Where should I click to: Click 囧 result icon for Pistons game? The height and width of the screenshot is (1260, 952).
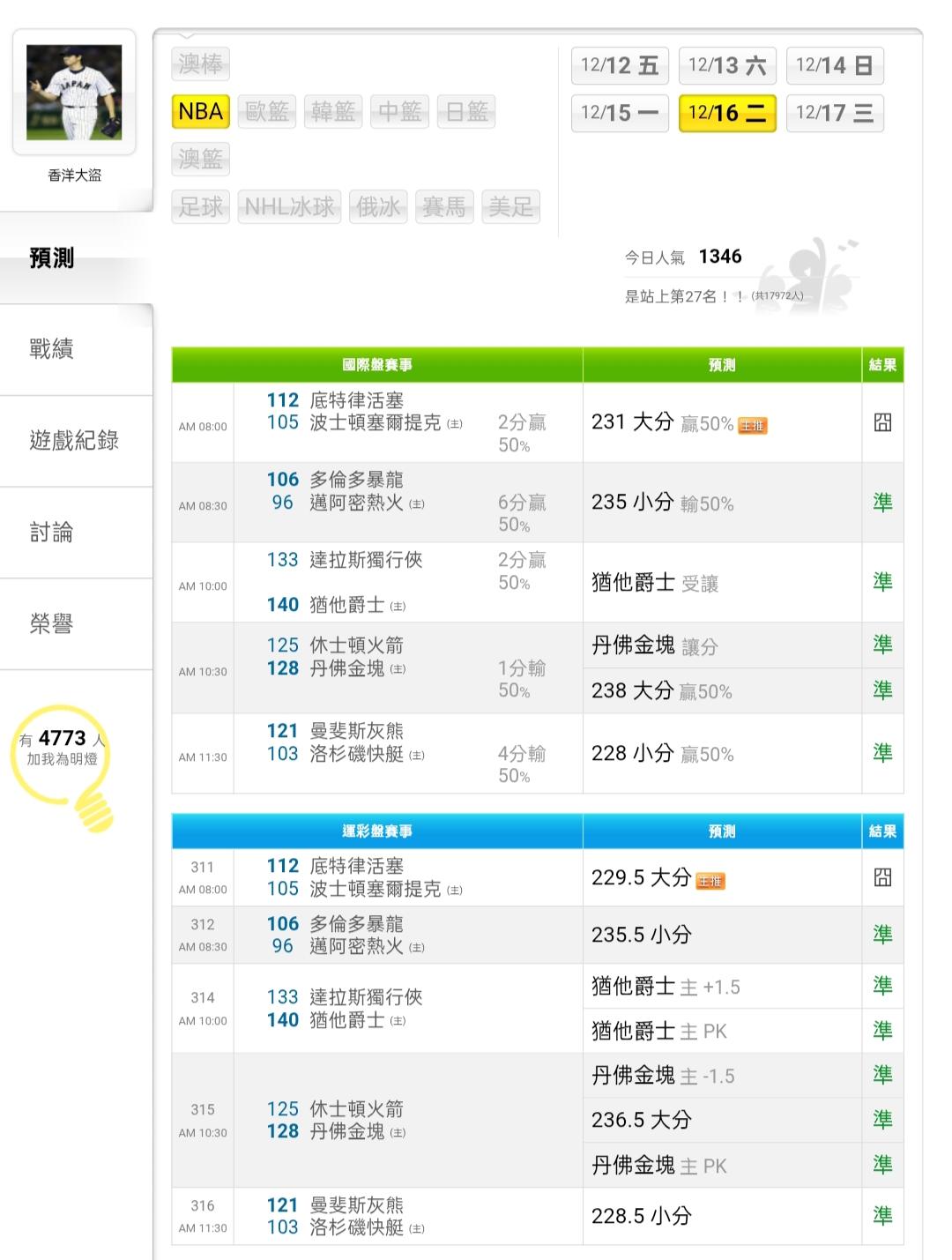(x=882, y=423)
